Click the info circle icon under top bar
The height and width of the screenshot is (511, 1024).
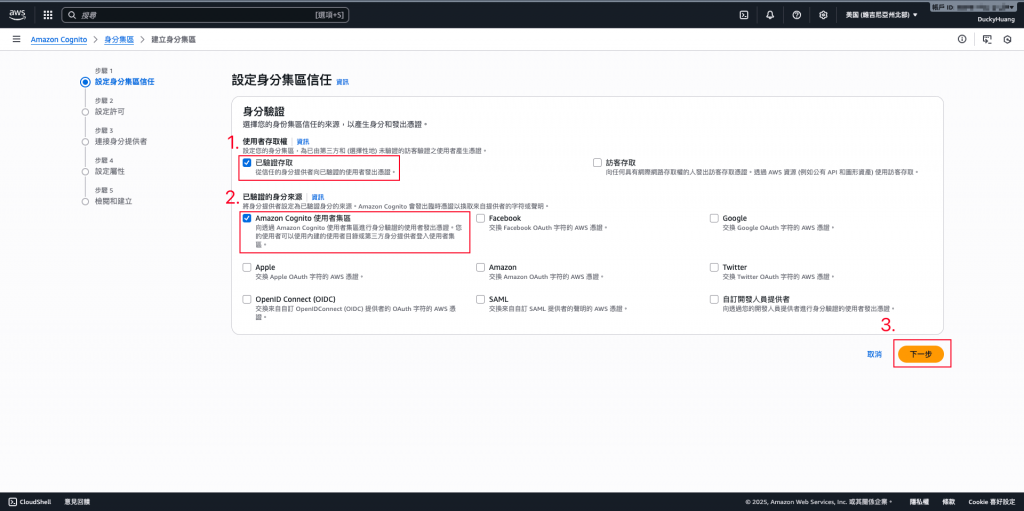click(962, 39)
